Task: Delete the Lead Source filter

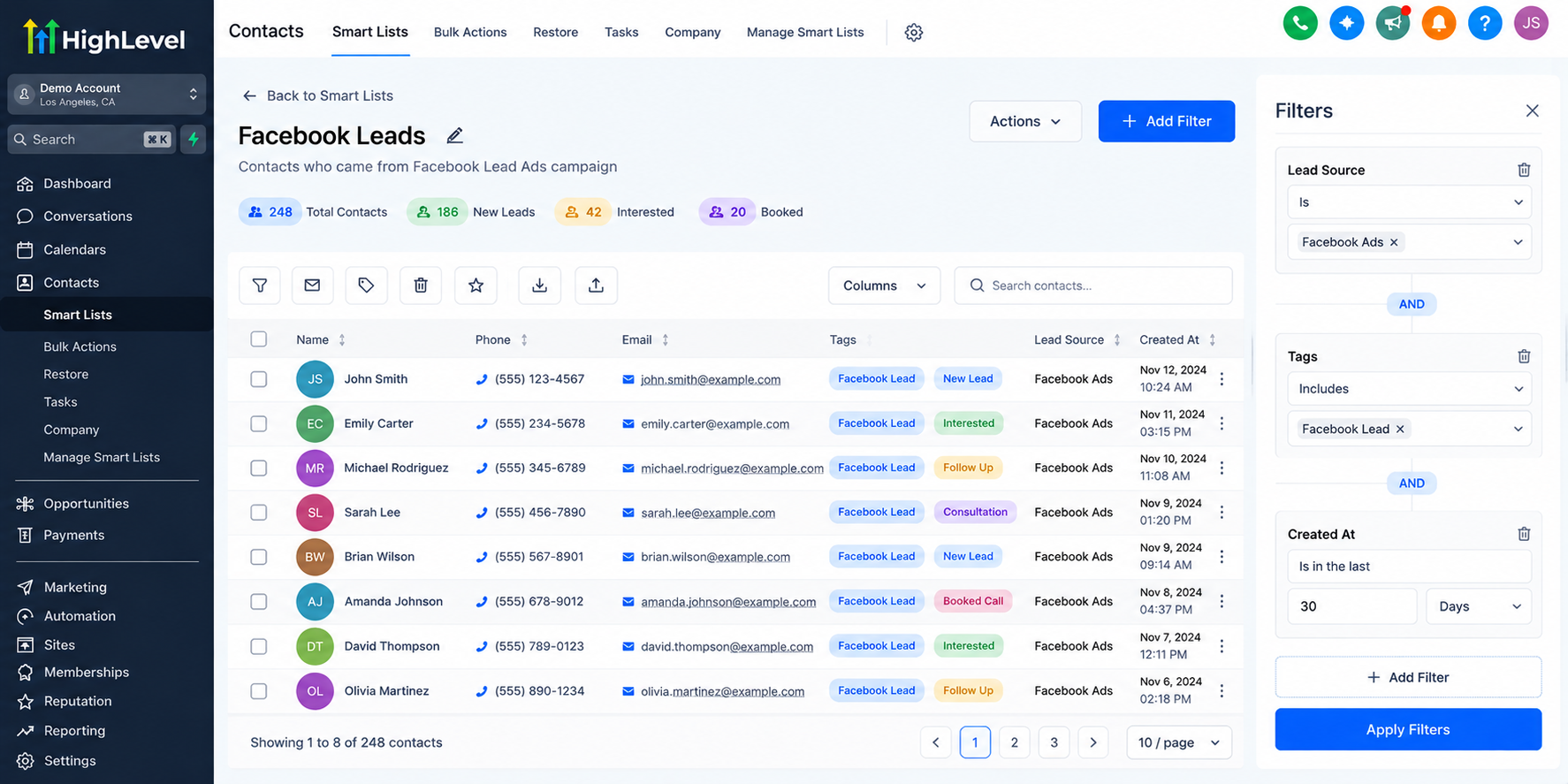Action: click(1524, 170)
